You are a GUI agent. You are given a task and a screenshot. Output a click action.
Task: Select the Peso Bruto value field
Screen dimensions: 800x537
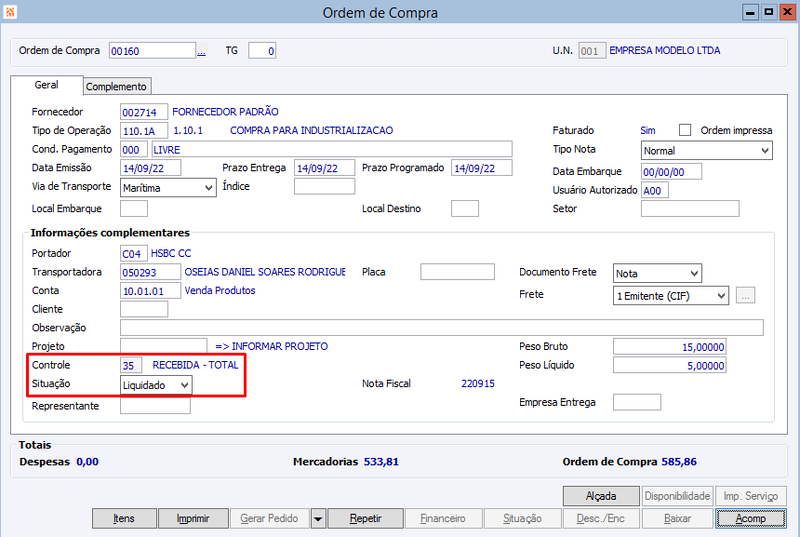pos(669,347)
